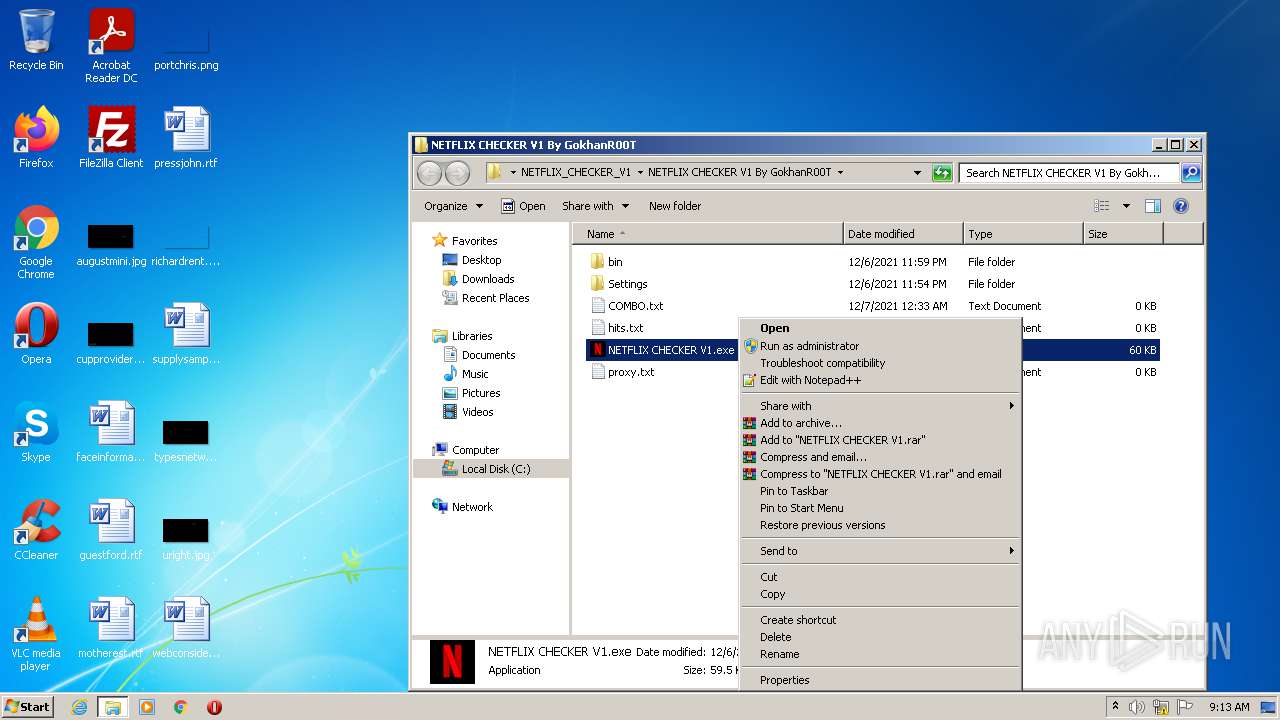
Task: Click Internet Explorer taskbar icon
Action: [x=79, y=707]
